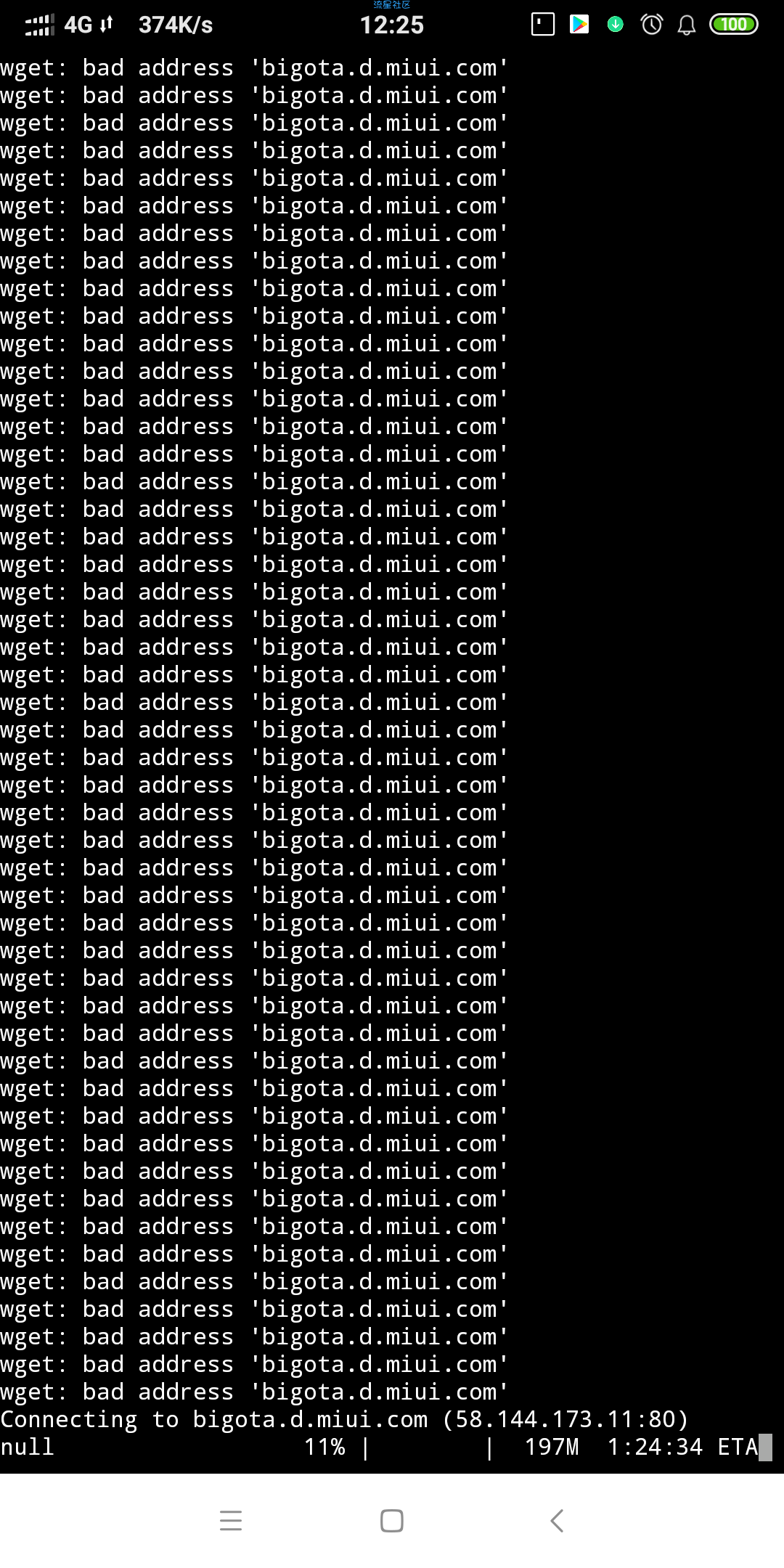Tap the SIM card alert icon

click(543, 25)
